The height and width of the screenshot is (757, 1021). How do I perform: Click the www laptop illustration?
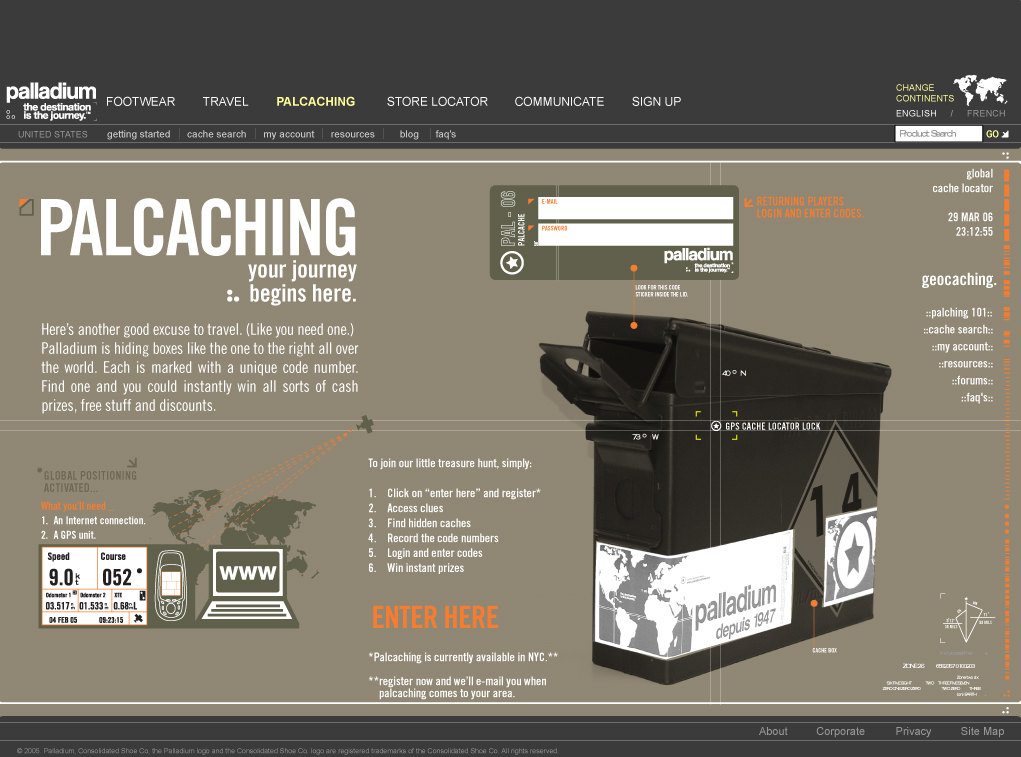point(247,584)
